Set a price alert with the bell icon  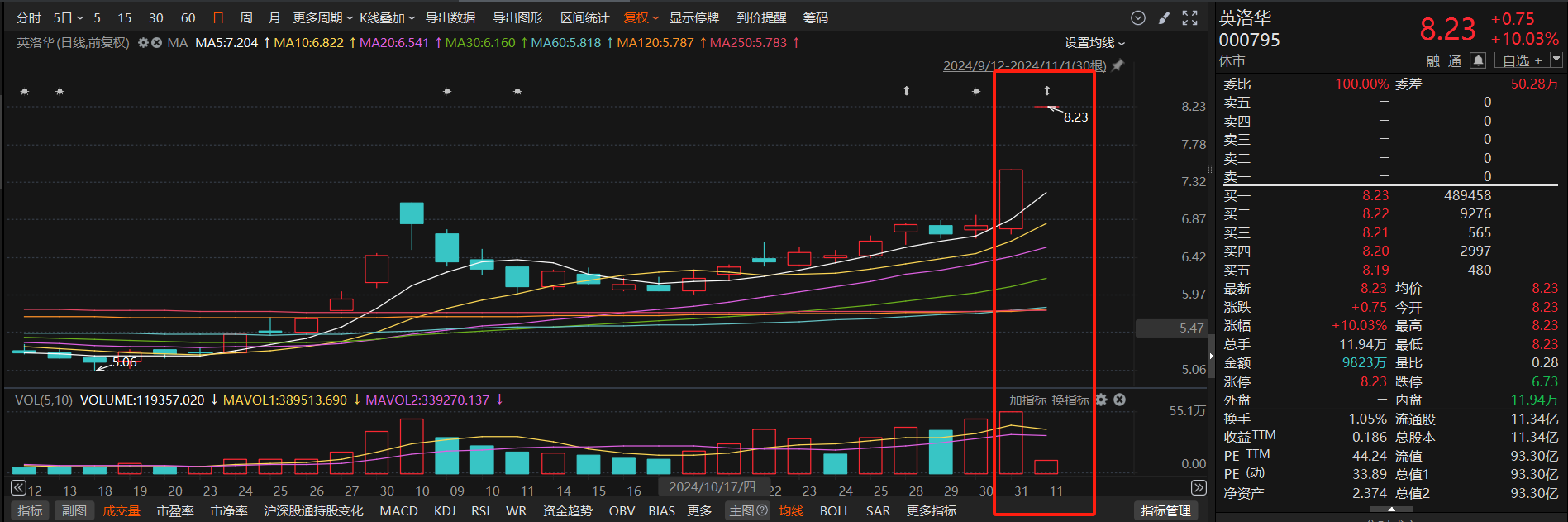pyautogui.click(x=1478, y=60)
